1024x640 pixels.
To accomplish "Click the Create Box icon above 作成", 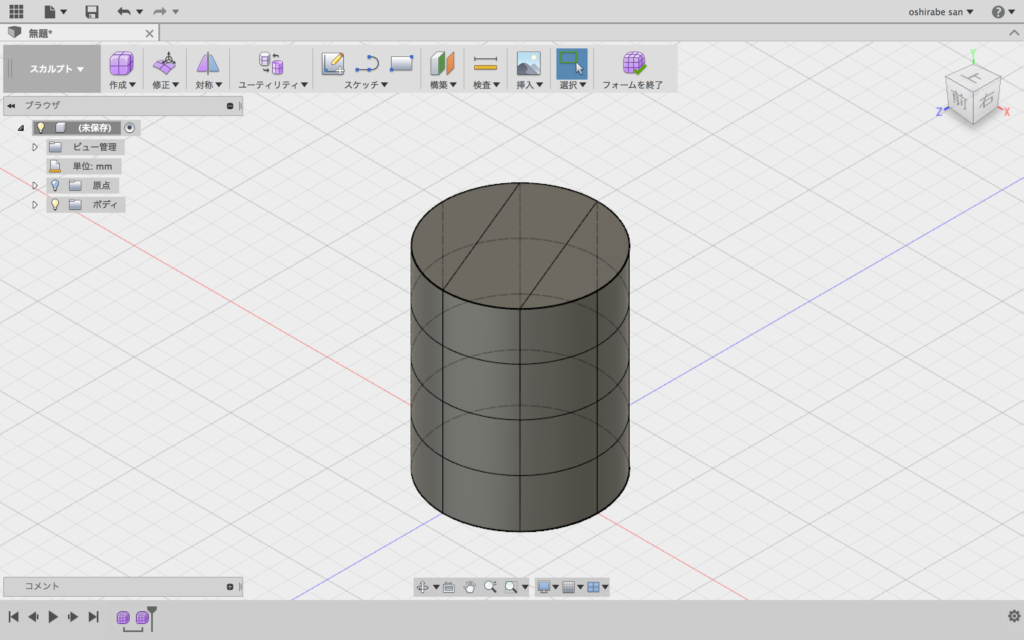I will [121, 63].
